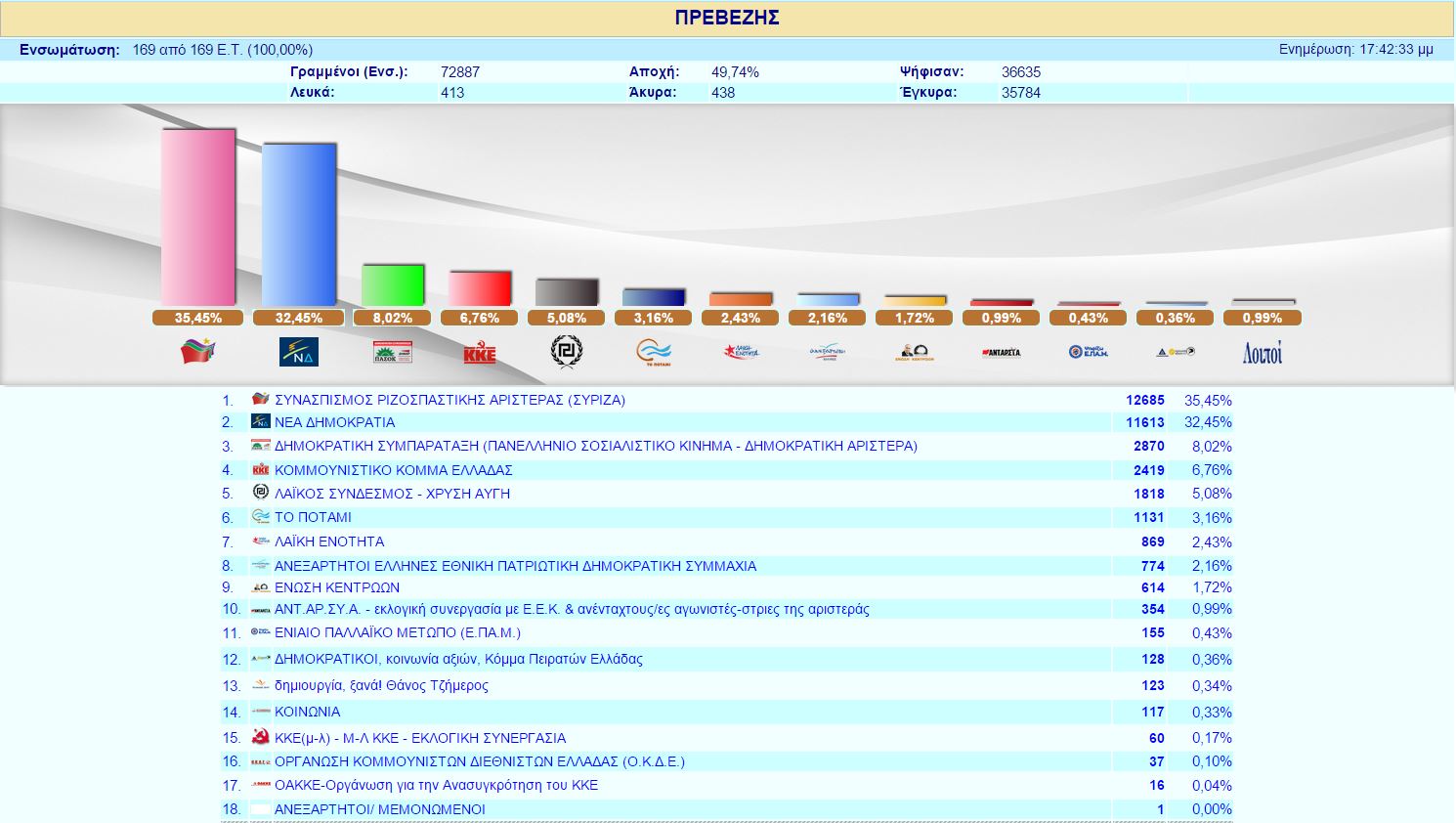Click the small icon in the ΛΑΪΚΗ ΕΝΟΤΗΤΑ row
The height and width of the screenshot is (823, 1456).
pyautogui.click(x=260, y=541)
